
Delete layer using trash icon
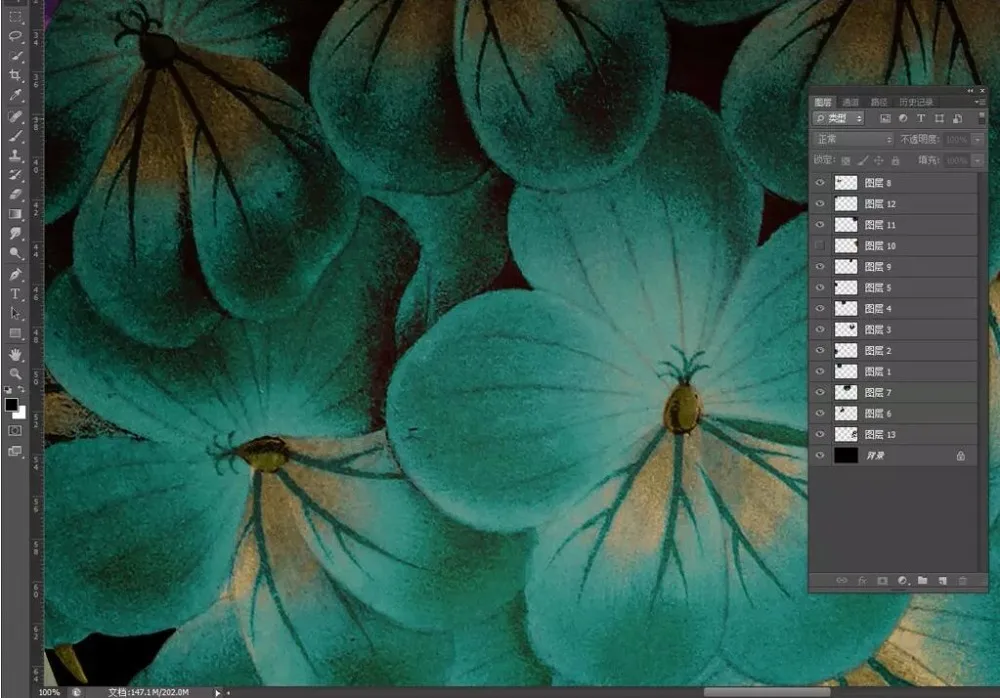tap(962, 581)
